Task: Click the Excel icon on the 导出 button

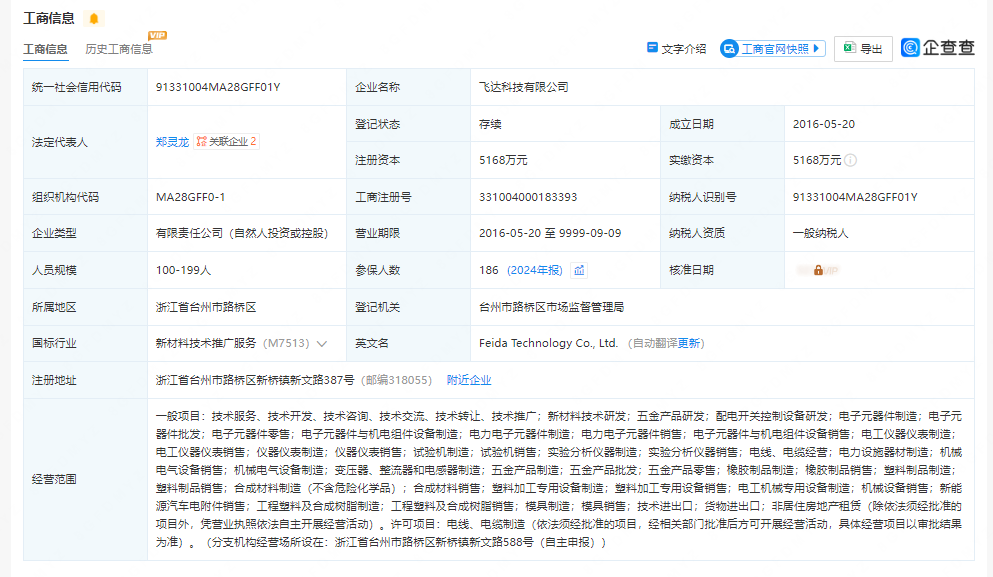Action: point(848,48)
